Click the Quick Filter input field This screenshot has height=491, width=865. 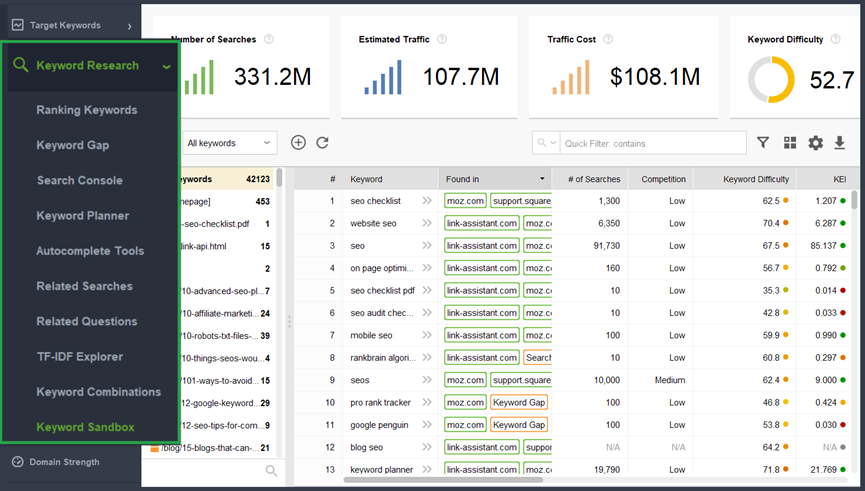pyautogui.click(x=650, y=143)
